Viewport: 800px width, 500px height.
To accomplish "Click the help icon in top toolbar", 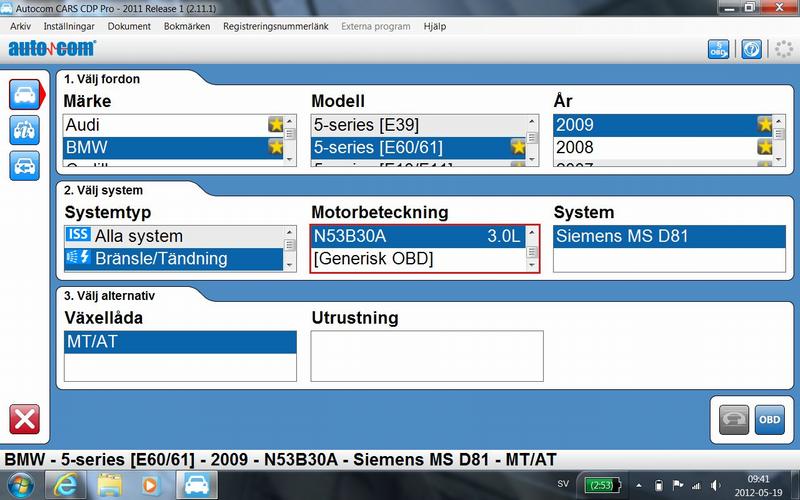I will 751,49.
